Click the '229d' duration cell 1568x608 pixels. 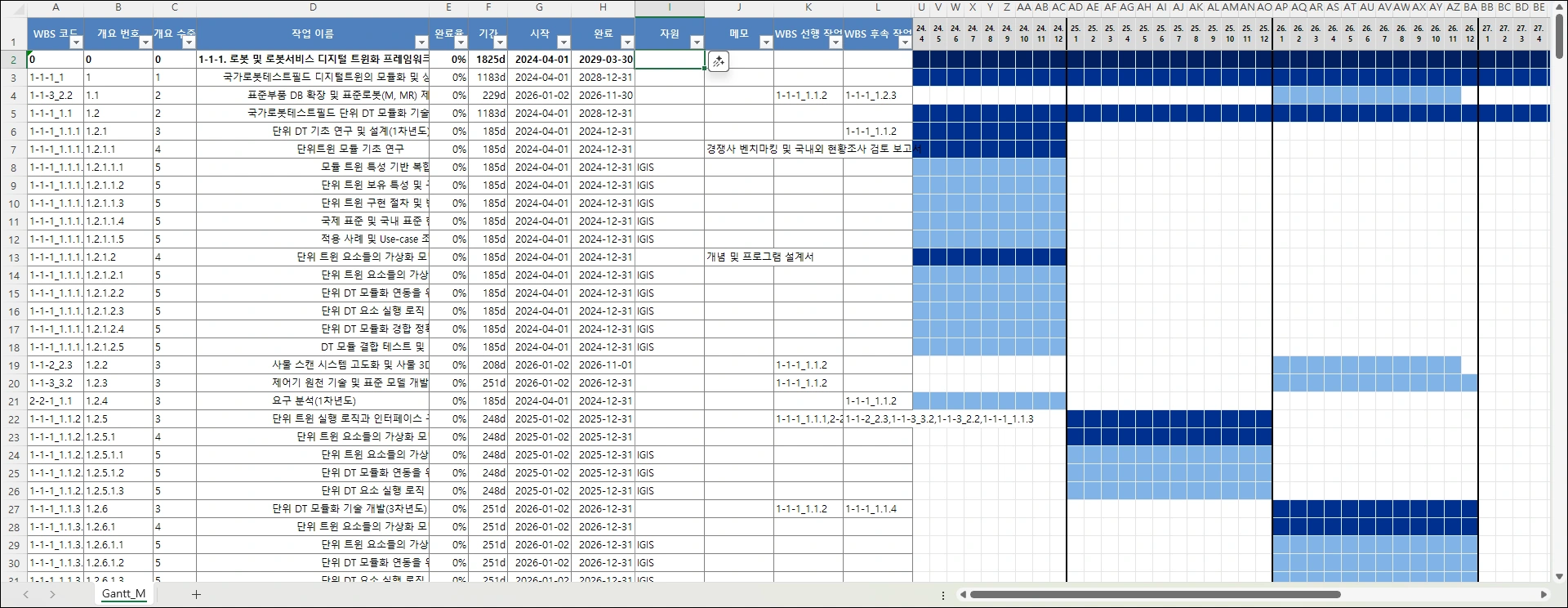pyautogui.click(x=488, y=96)
